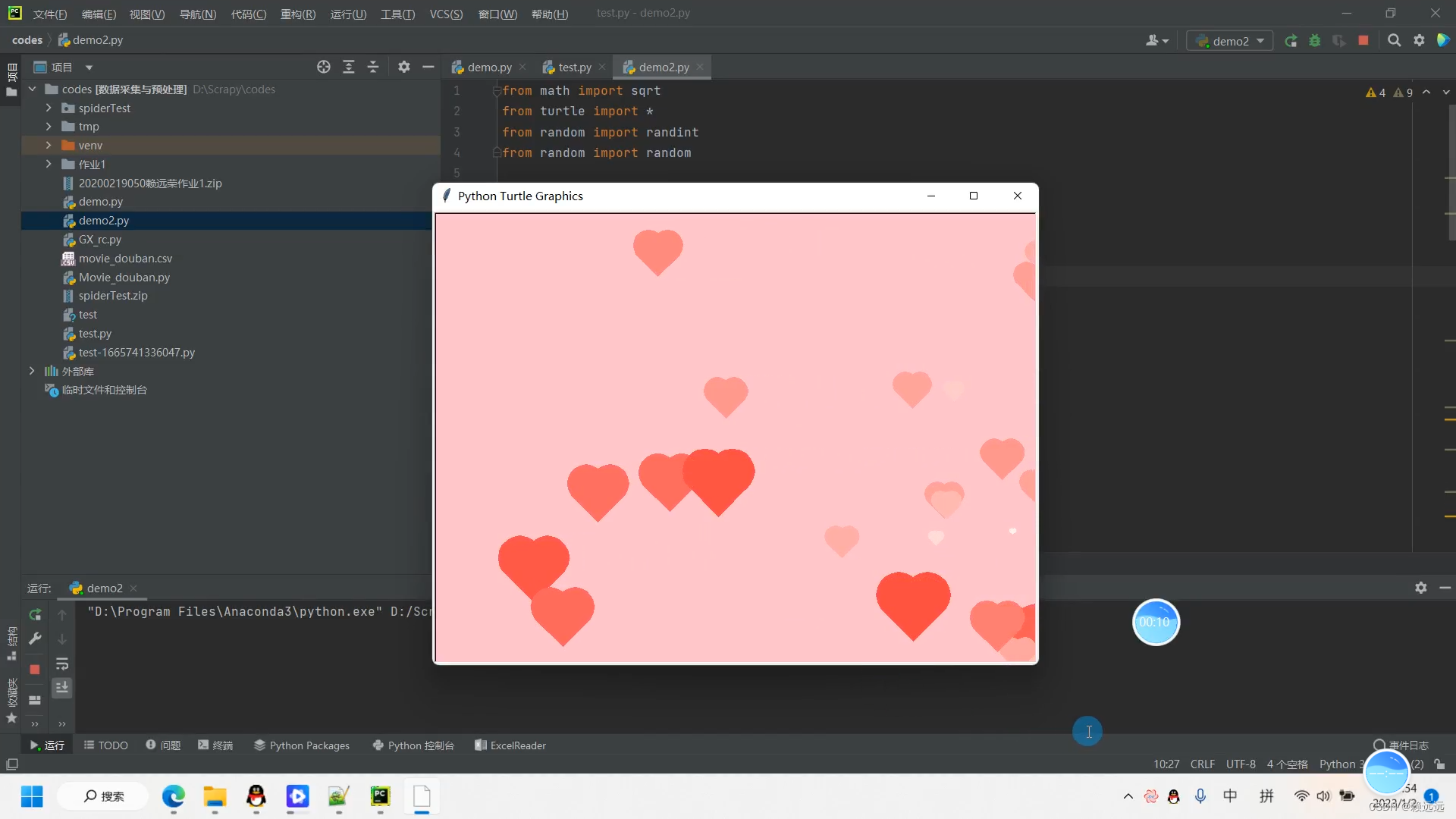Screen dimensions: 1456x819
Task: Toggle scroll to end in Run console
Action: click(x=62, y=687)
